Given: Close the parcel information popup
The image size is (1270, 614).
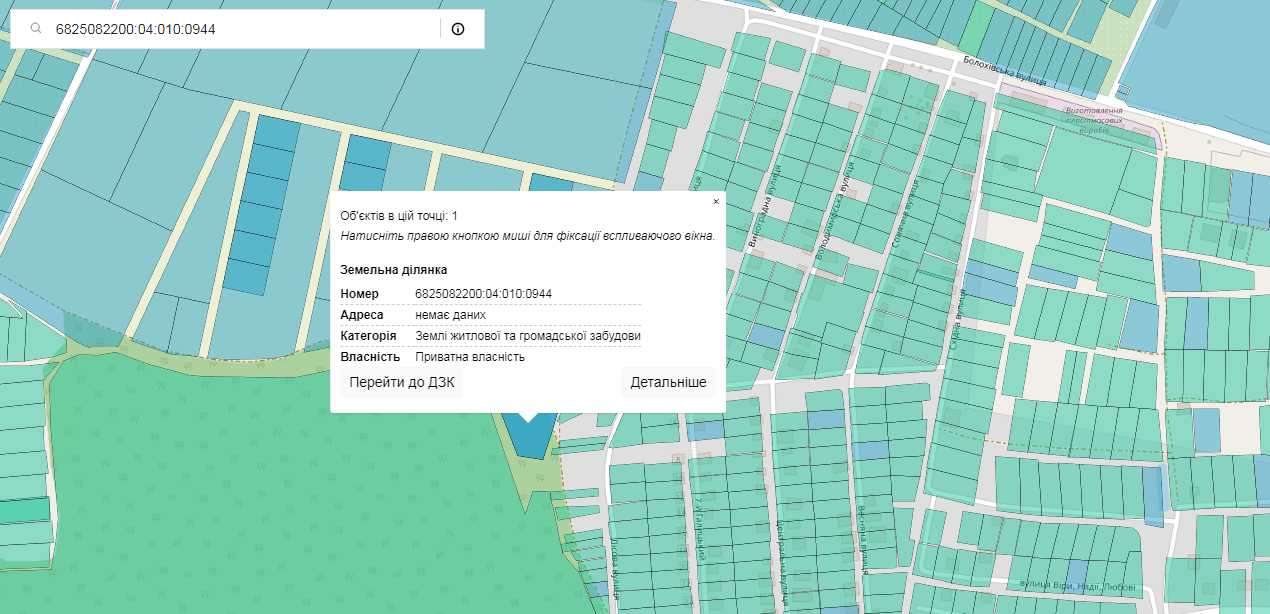Looking at the screenshot, I should pos(716,201).
